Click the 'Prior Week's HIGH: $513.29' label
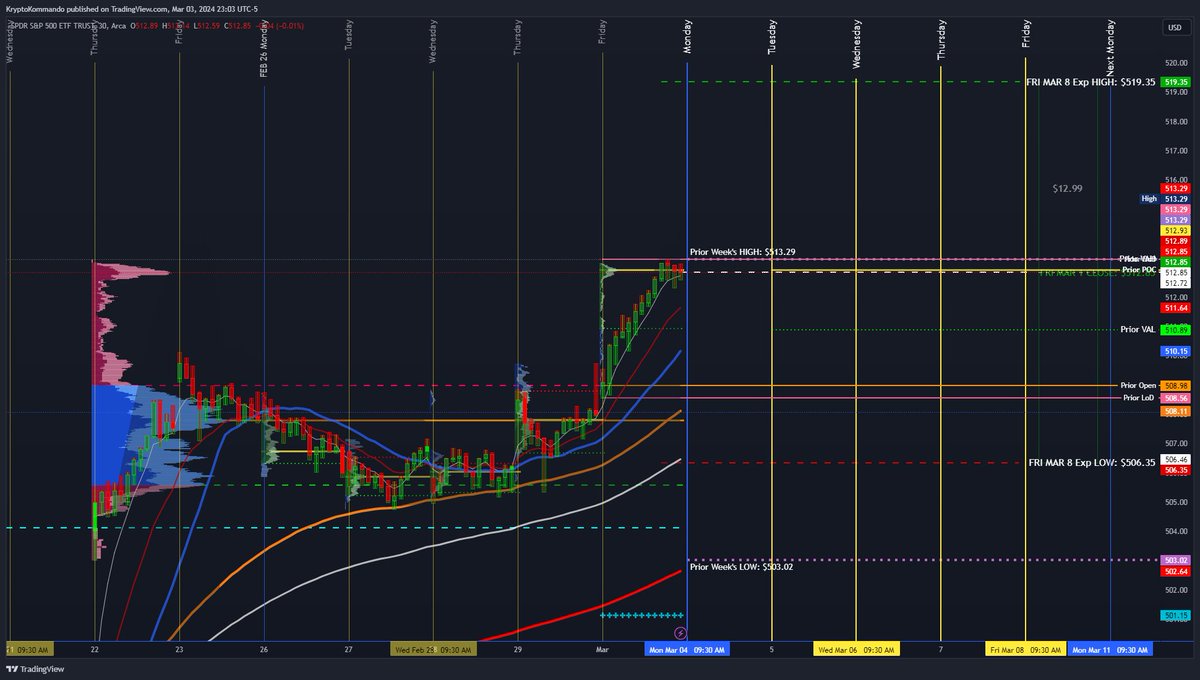 pos(742,252)
